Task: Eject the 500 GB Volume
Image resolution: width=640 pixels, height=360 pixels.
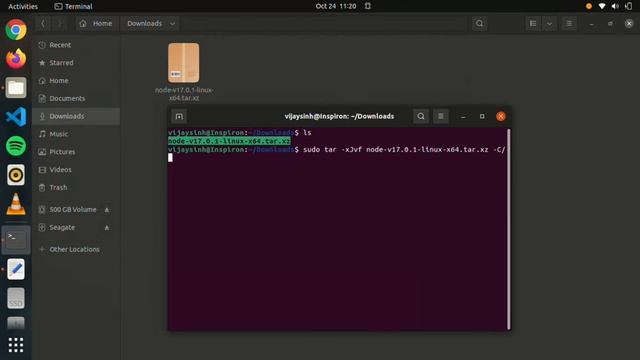Action: click(x=107, y=210)
